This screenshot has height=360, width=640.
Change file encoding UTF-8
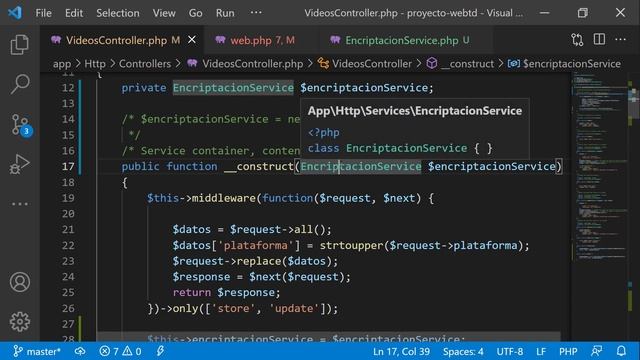pyautogui.click(x=509, y=351)
